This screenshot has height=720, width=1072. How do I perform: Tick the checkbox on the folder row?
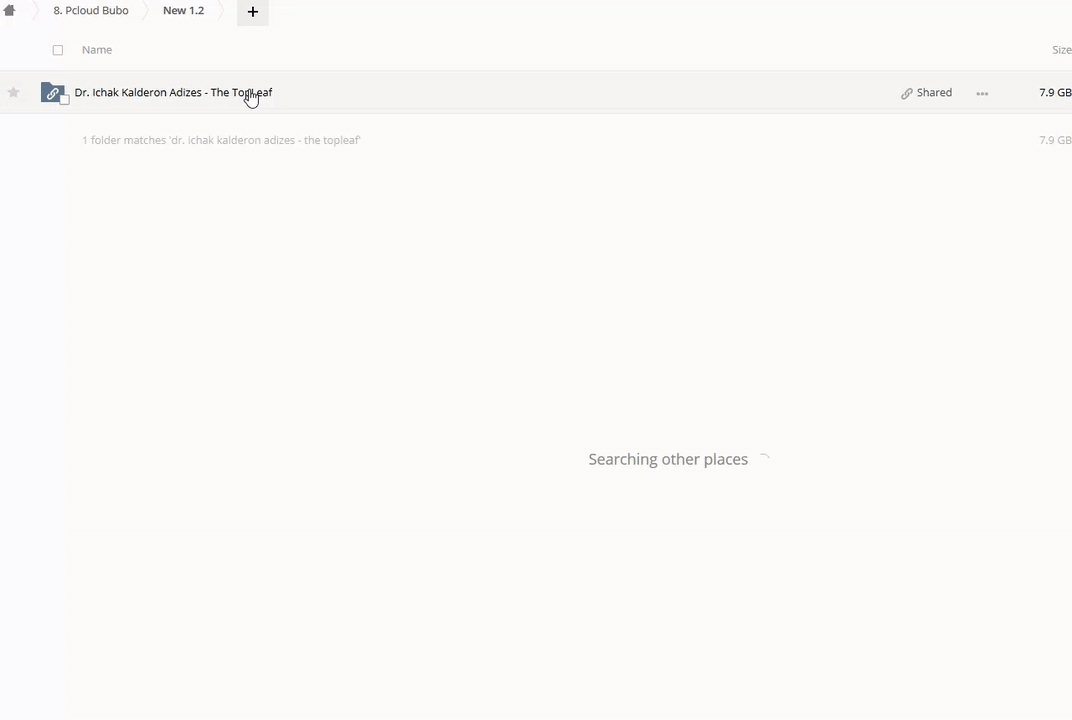[x=65, y=100]
